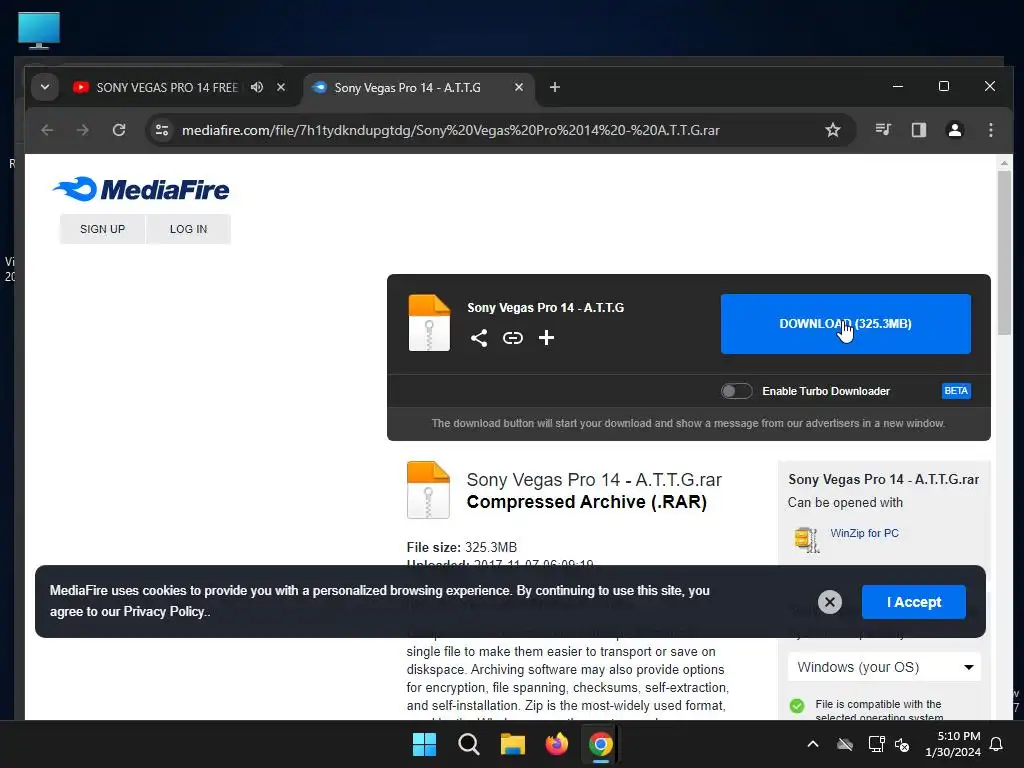Reload the MediaFire page
The height and width of the screenshot is (768, 1024).
(119, 130)
